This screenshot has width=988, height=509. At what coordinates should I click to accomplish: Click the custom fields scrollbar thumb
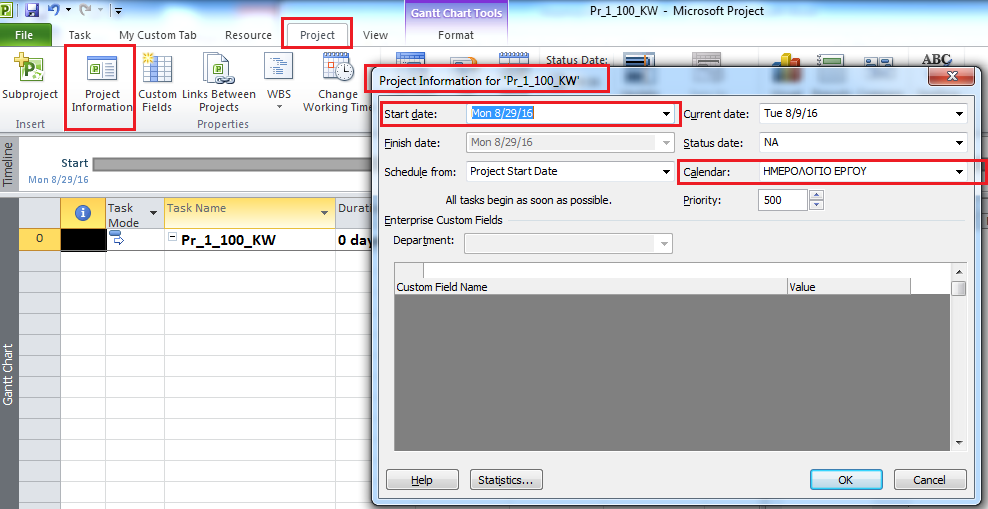tap(958, 289)
